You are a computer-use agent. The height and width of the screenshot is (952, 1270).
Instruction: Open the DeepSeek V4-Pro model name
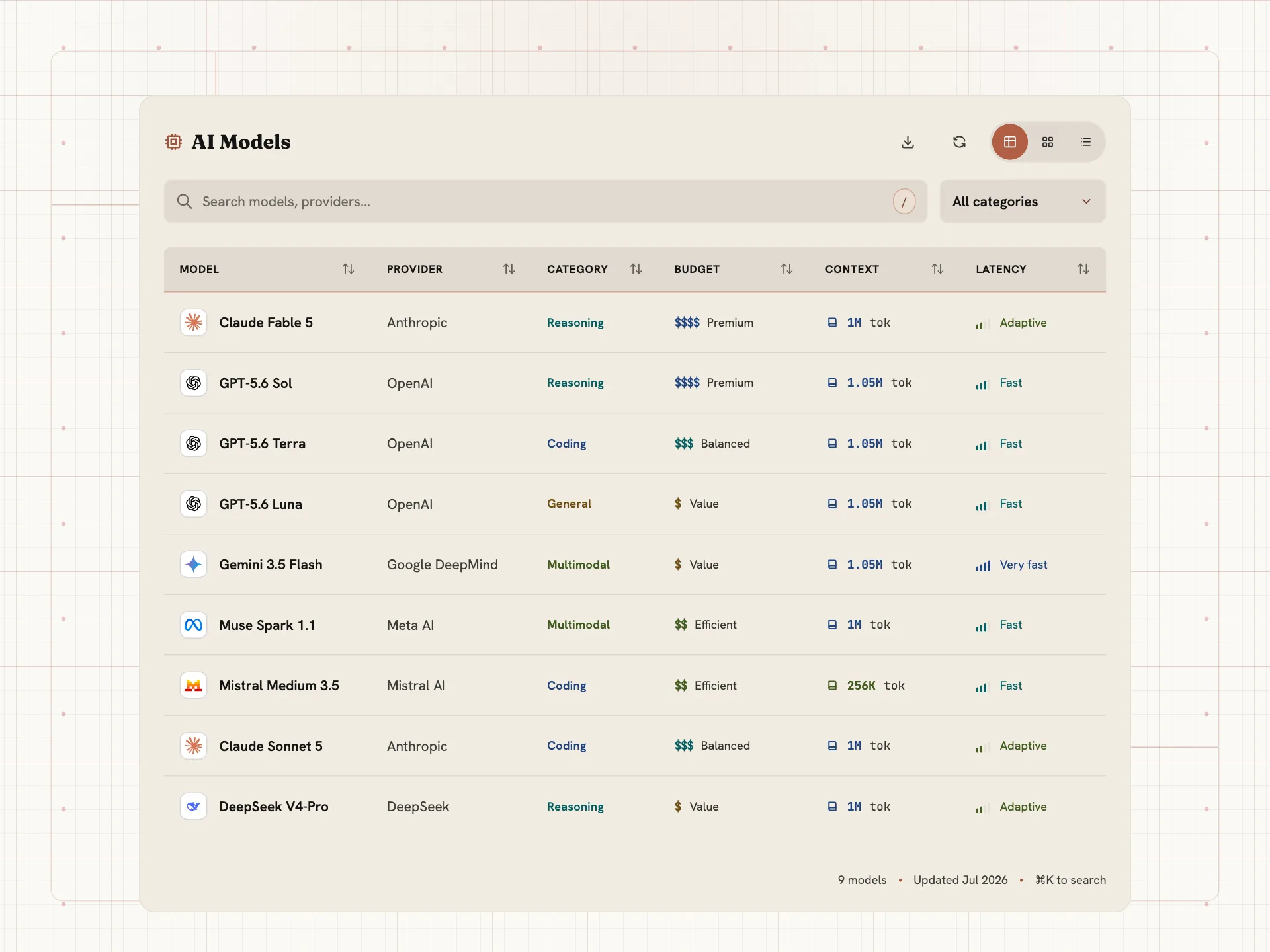pyautogui.click(x=274, y=807)
